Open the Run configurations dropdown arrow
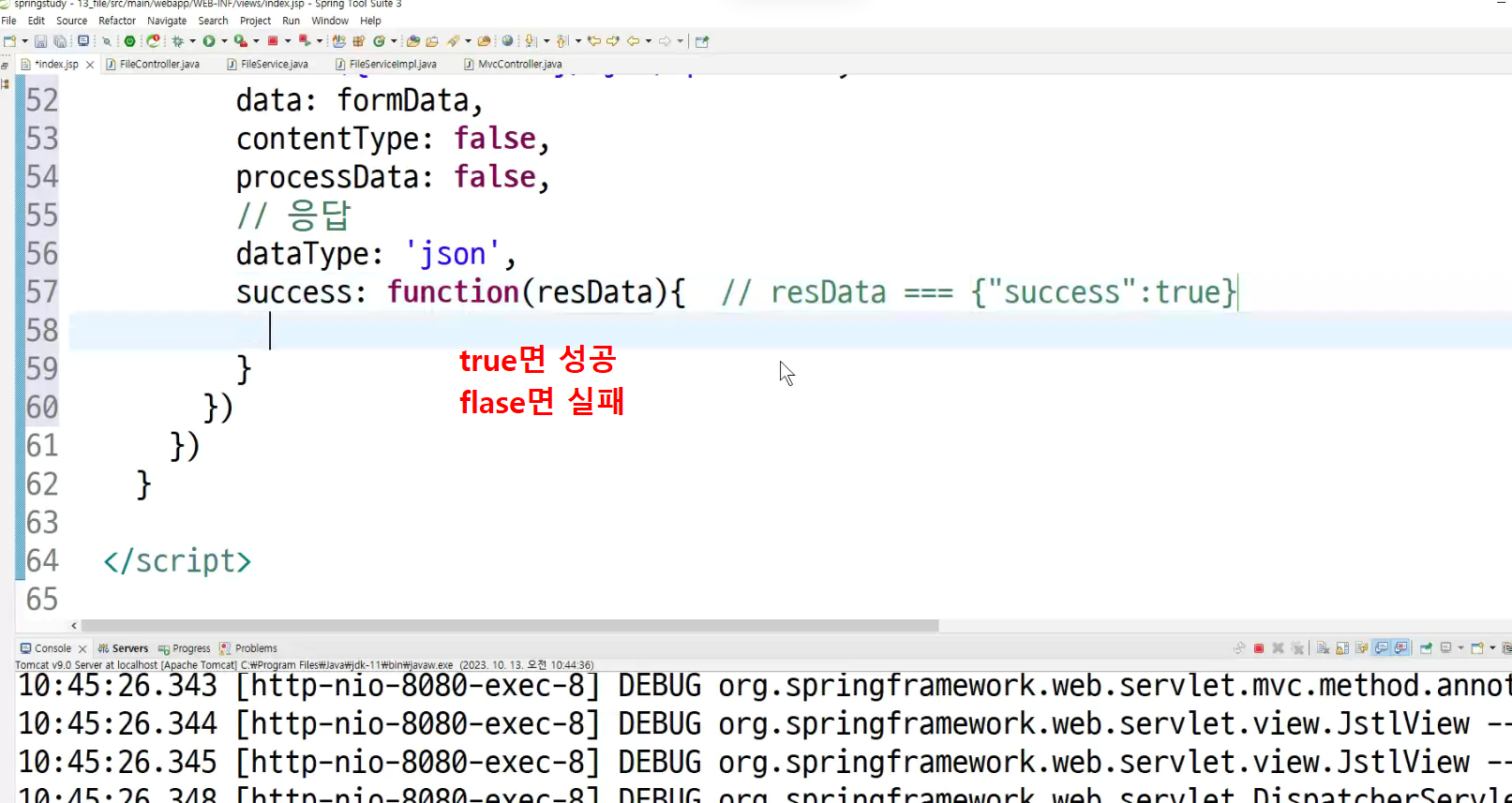 (x=224, y=41)
